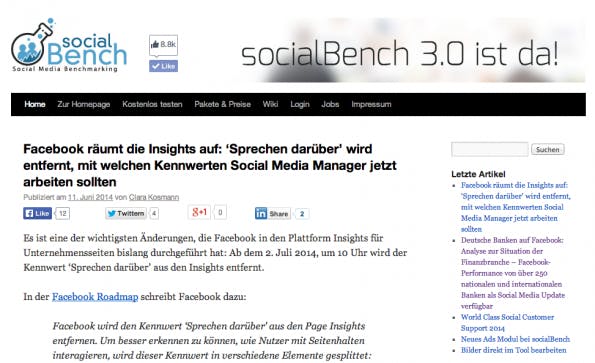Click the LinkedIn share count 2

click(x=302, y=214)
